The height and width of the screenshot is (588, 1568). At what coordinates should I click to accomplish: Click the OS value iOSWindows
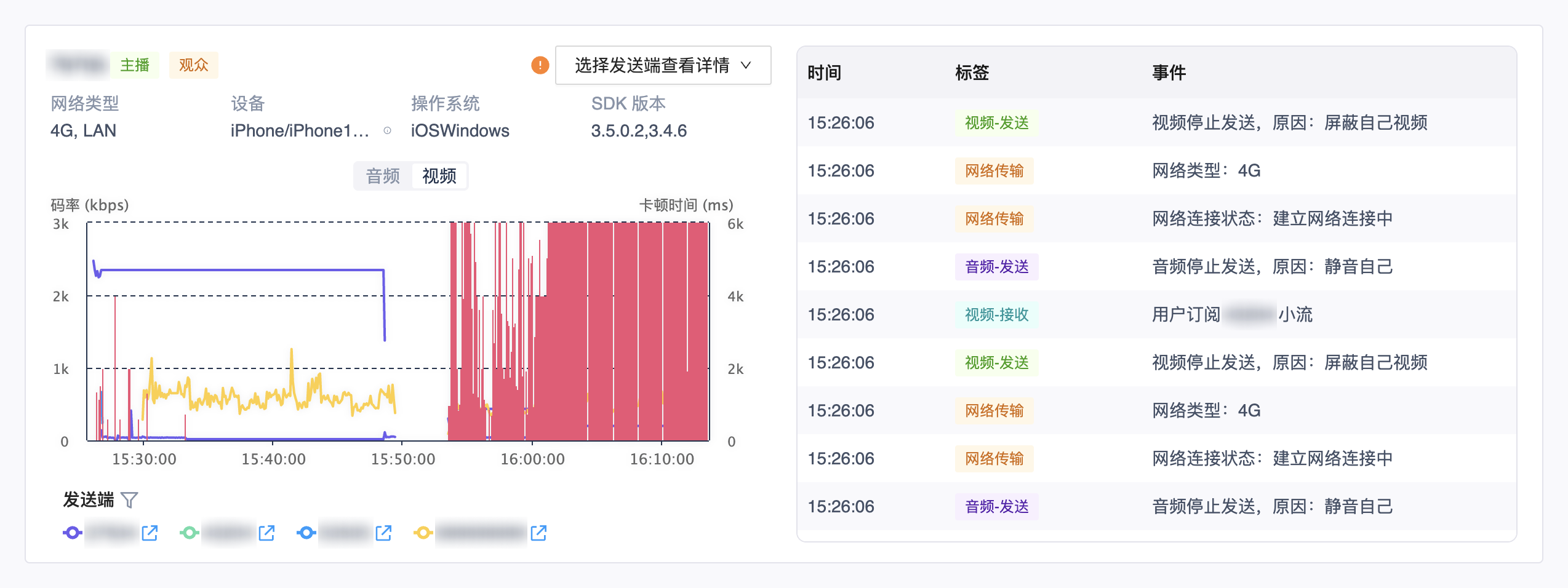(460, 130)
